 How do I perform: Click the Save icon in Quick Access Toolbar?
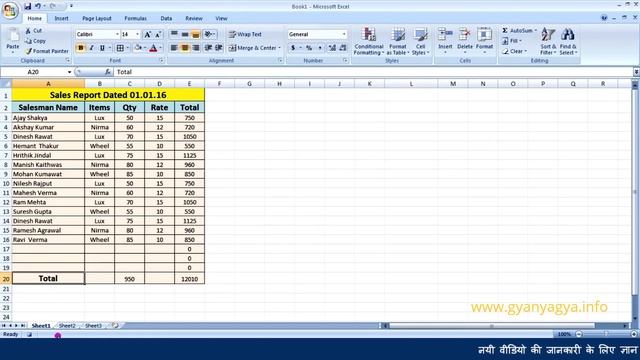(x=27, y=6)
